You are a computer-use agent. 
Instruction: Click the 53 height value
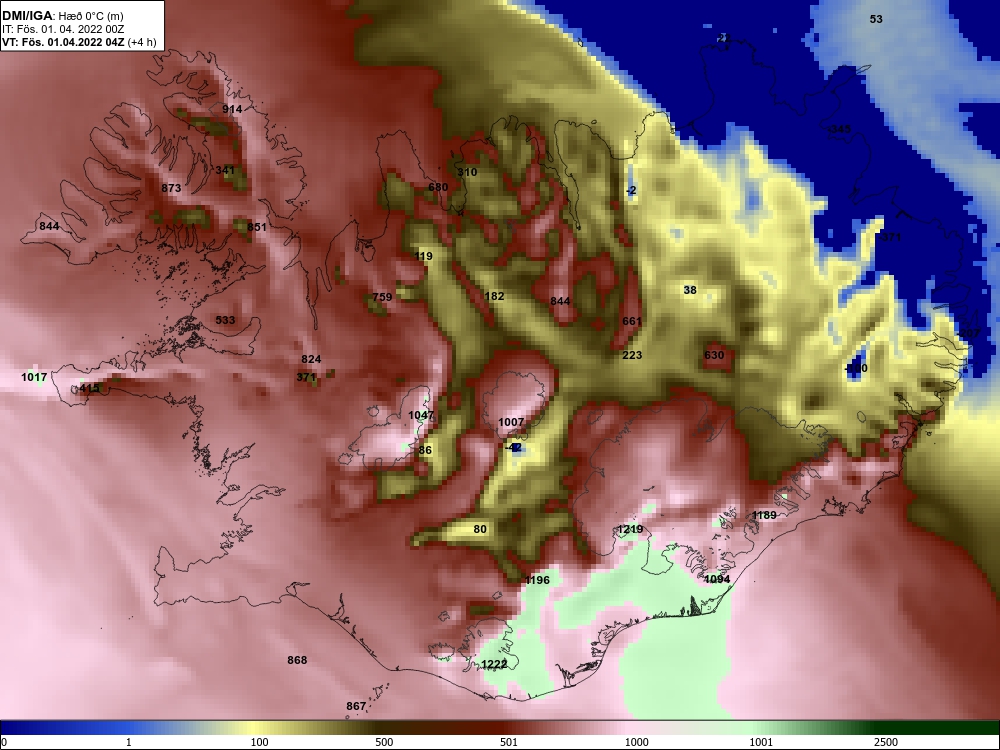click(x=876, y=19)
